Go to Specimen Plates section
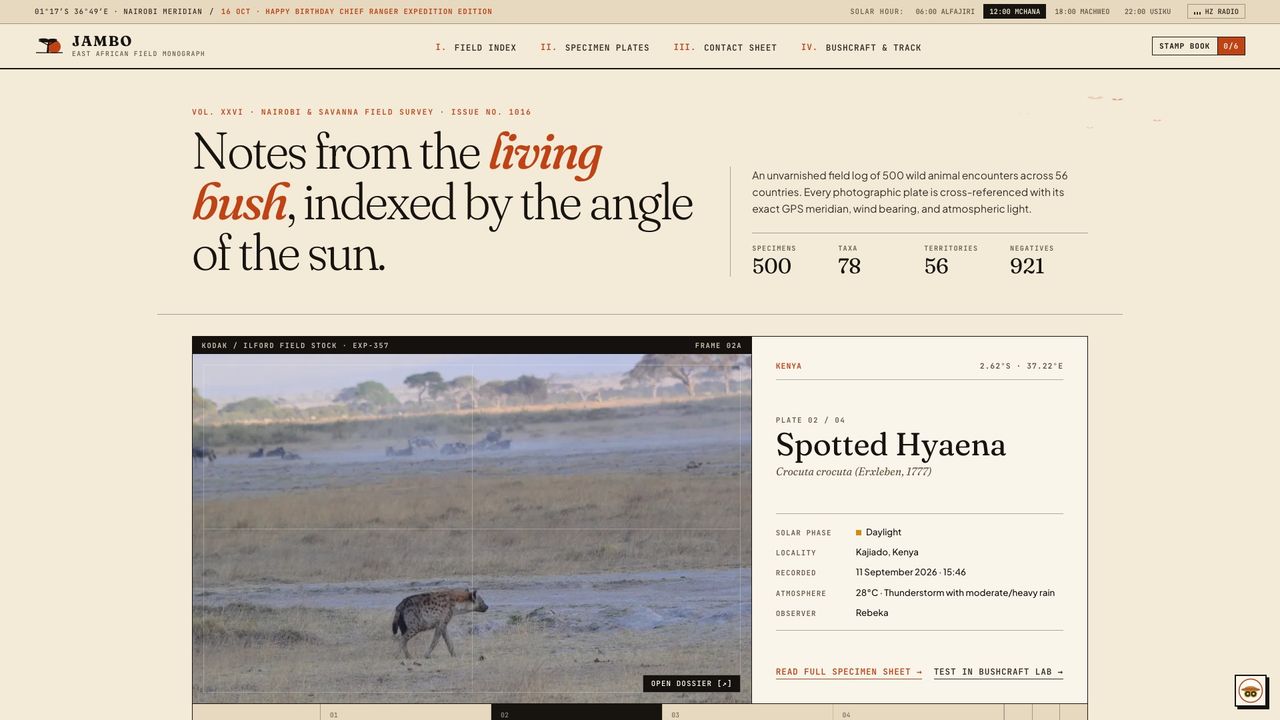Image resolution: width=1280 pixels, height=720 pixels. [595, 47]
